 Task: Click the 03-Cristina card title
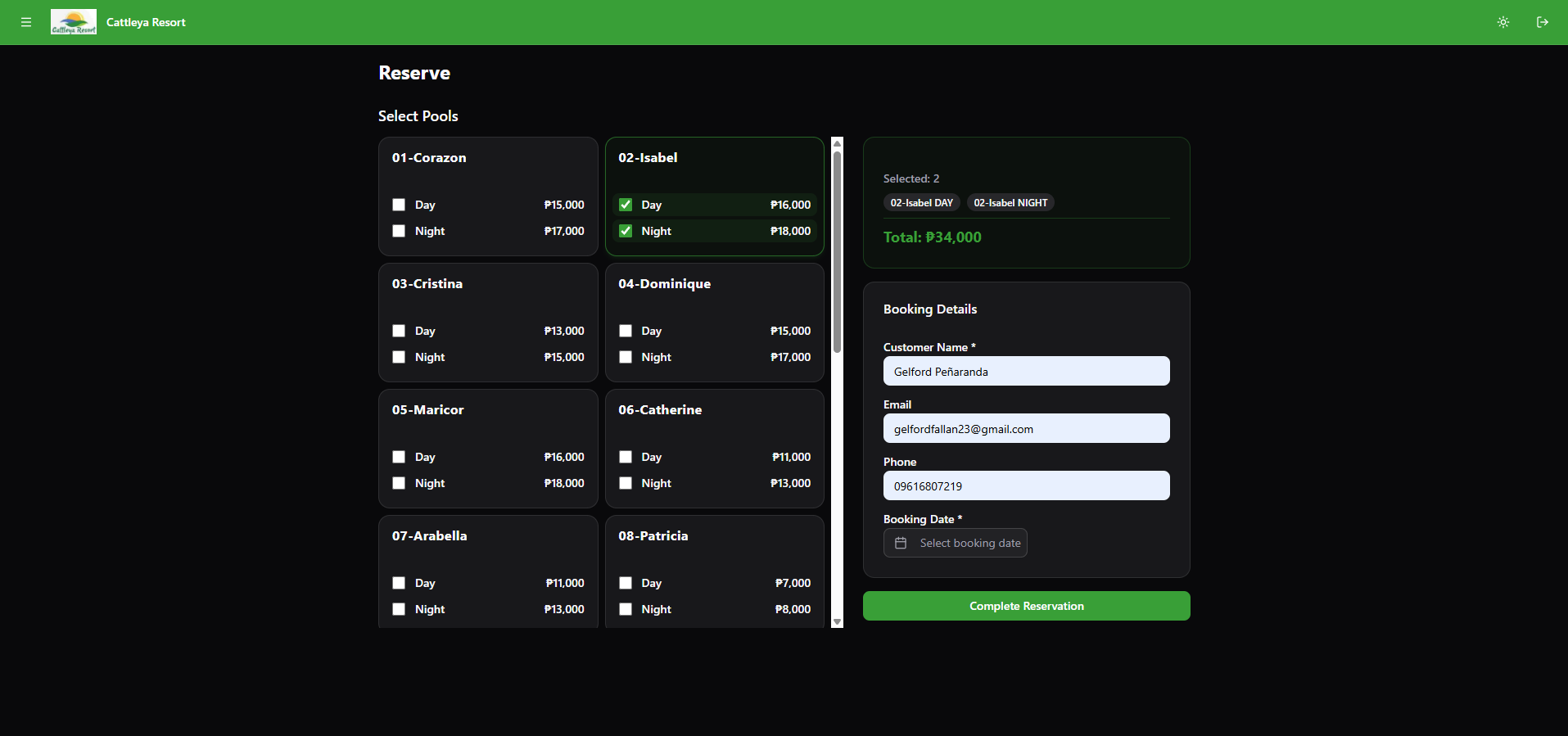[427, 283]
